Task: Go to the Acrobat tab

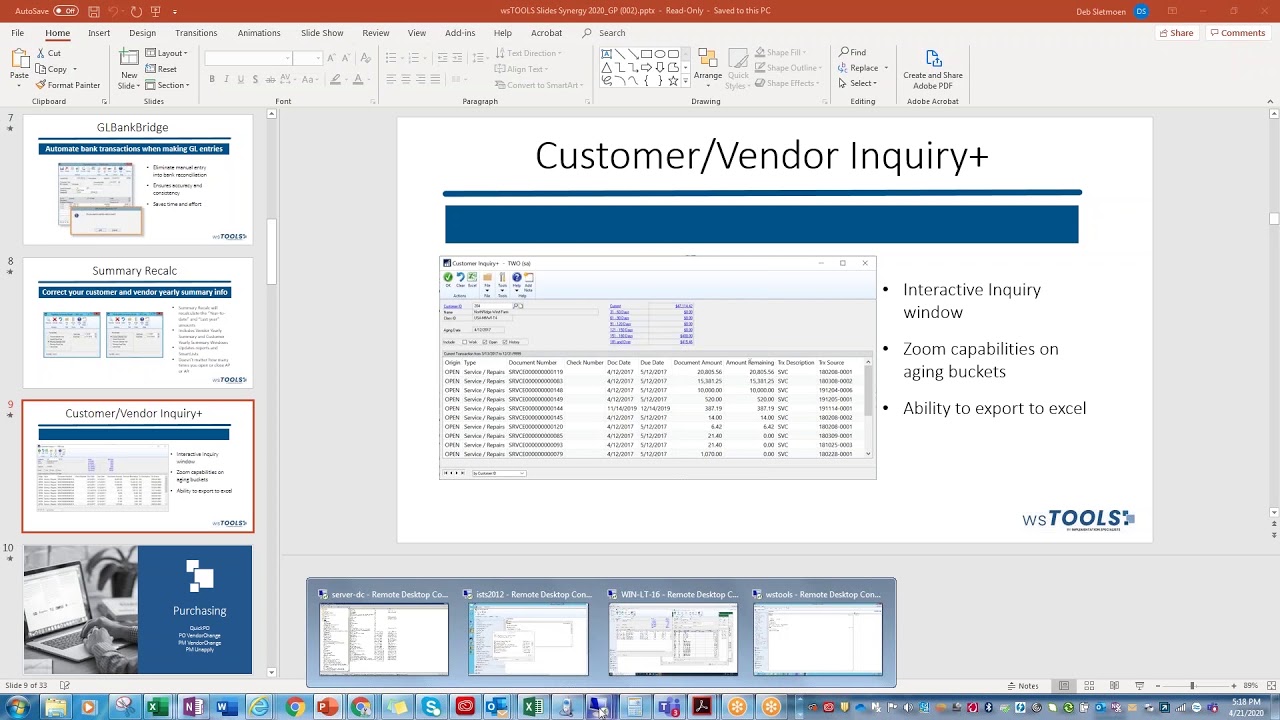Action: pos(546,33)
